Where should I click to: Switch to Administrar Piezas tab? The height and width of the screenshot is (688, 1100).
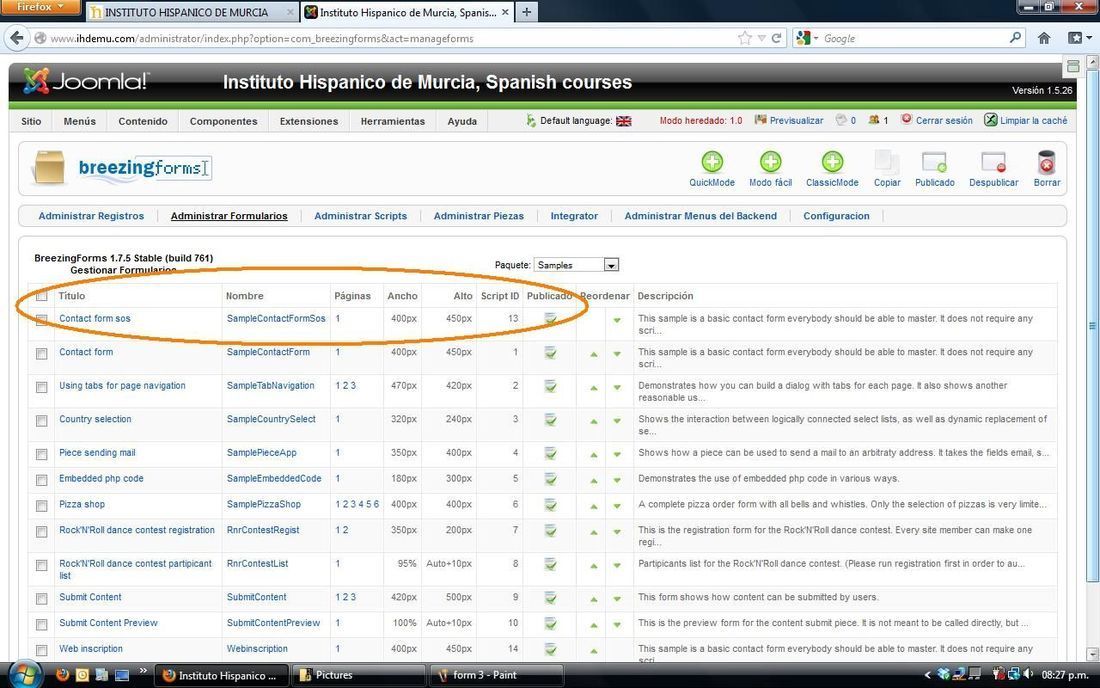[x=478, y=216]
